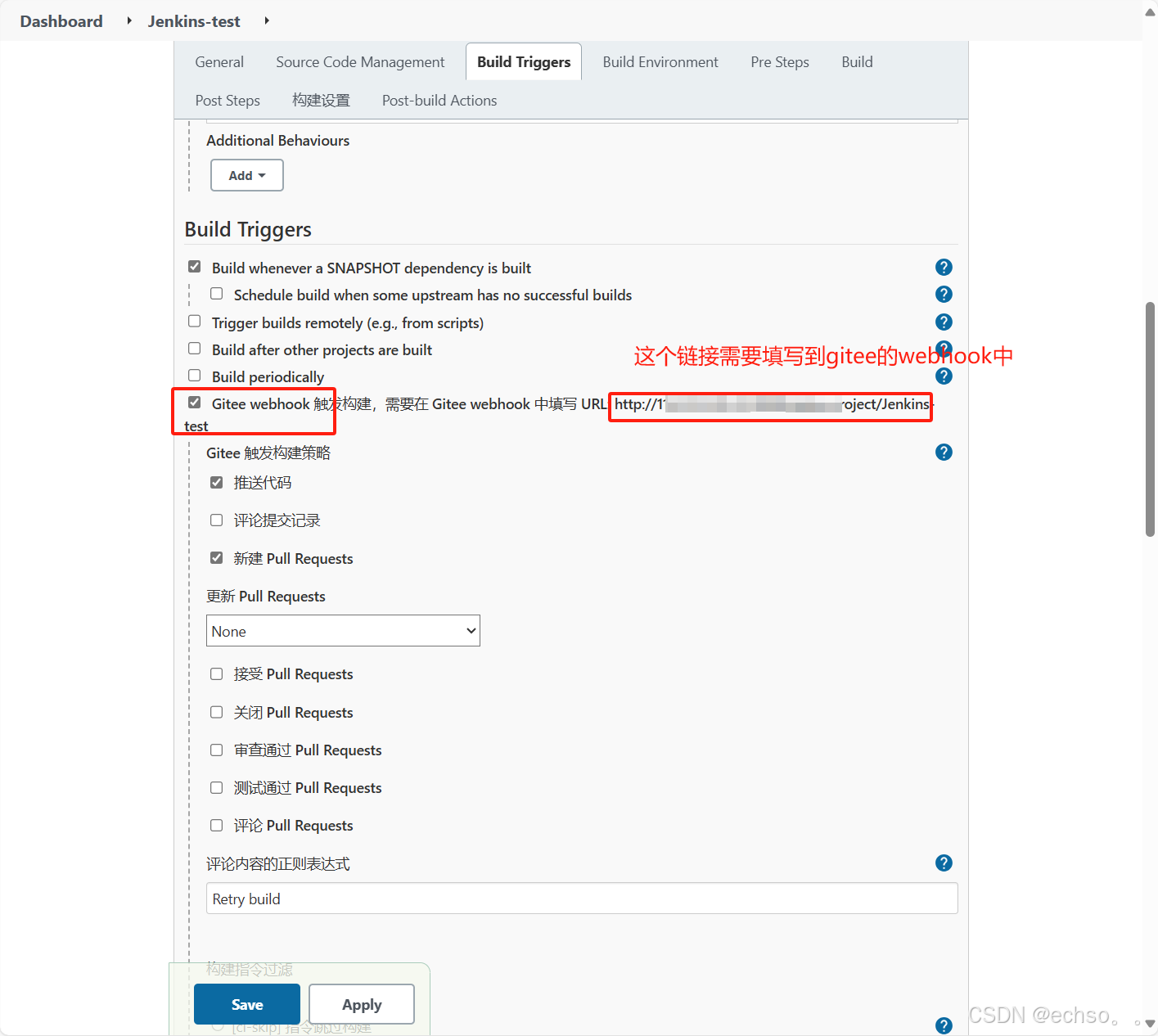The width and height of the screenshot is (1158, 1036).
Task: Click breadcrumb arrow after Jenkins-test
Action: coord(267,20)
